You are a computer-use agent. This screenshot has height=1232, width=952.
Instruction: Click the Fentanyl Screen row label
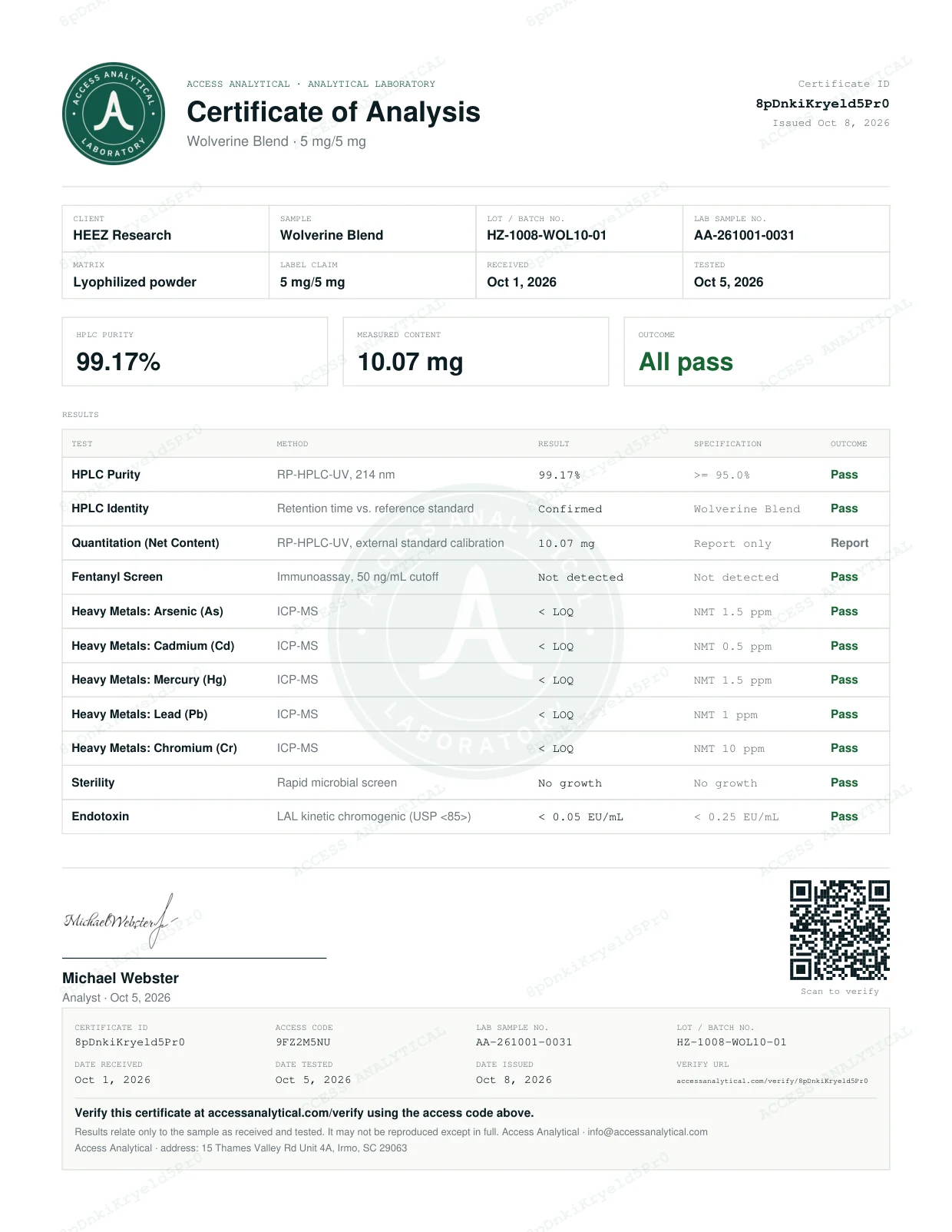pos(117,577)
